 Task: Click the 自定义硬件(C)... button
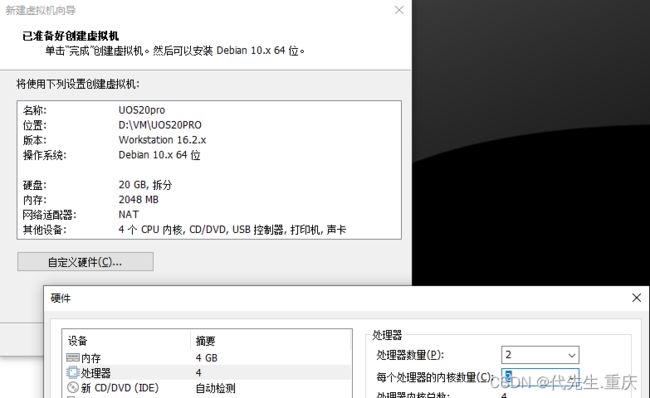pyautogui.click(x=85, y=262)
